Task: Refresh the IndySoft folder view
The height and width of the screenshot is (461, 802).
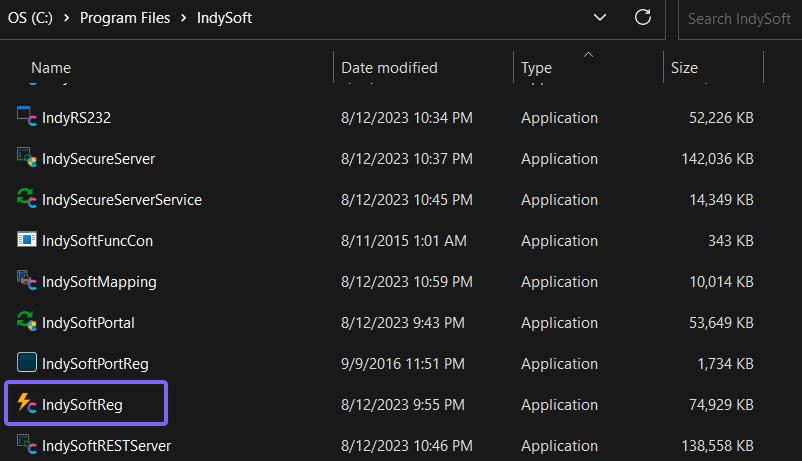Action: coord(643,18)
